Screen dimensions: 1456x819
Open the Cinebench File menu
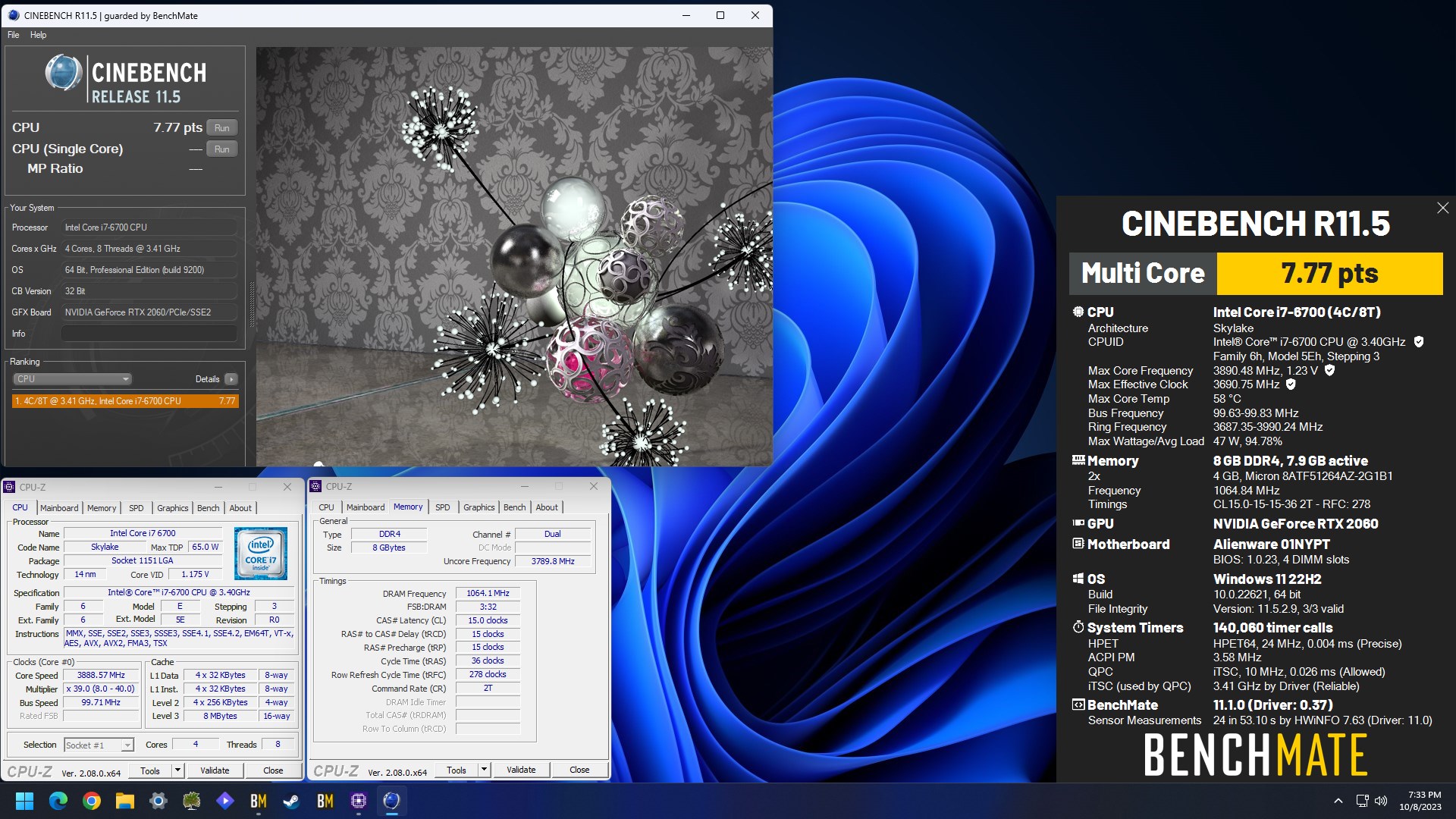(x=14, y=35)
